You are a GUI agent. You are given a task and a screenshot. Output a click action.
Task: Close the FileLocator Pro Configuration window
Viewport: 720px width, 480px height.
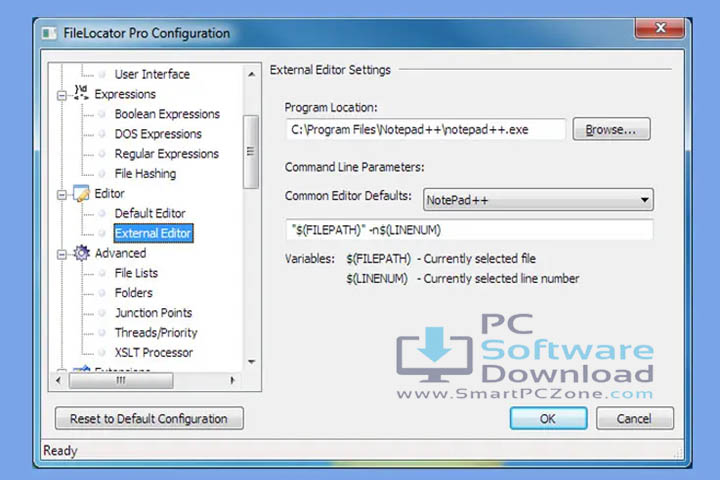[660, 28]
